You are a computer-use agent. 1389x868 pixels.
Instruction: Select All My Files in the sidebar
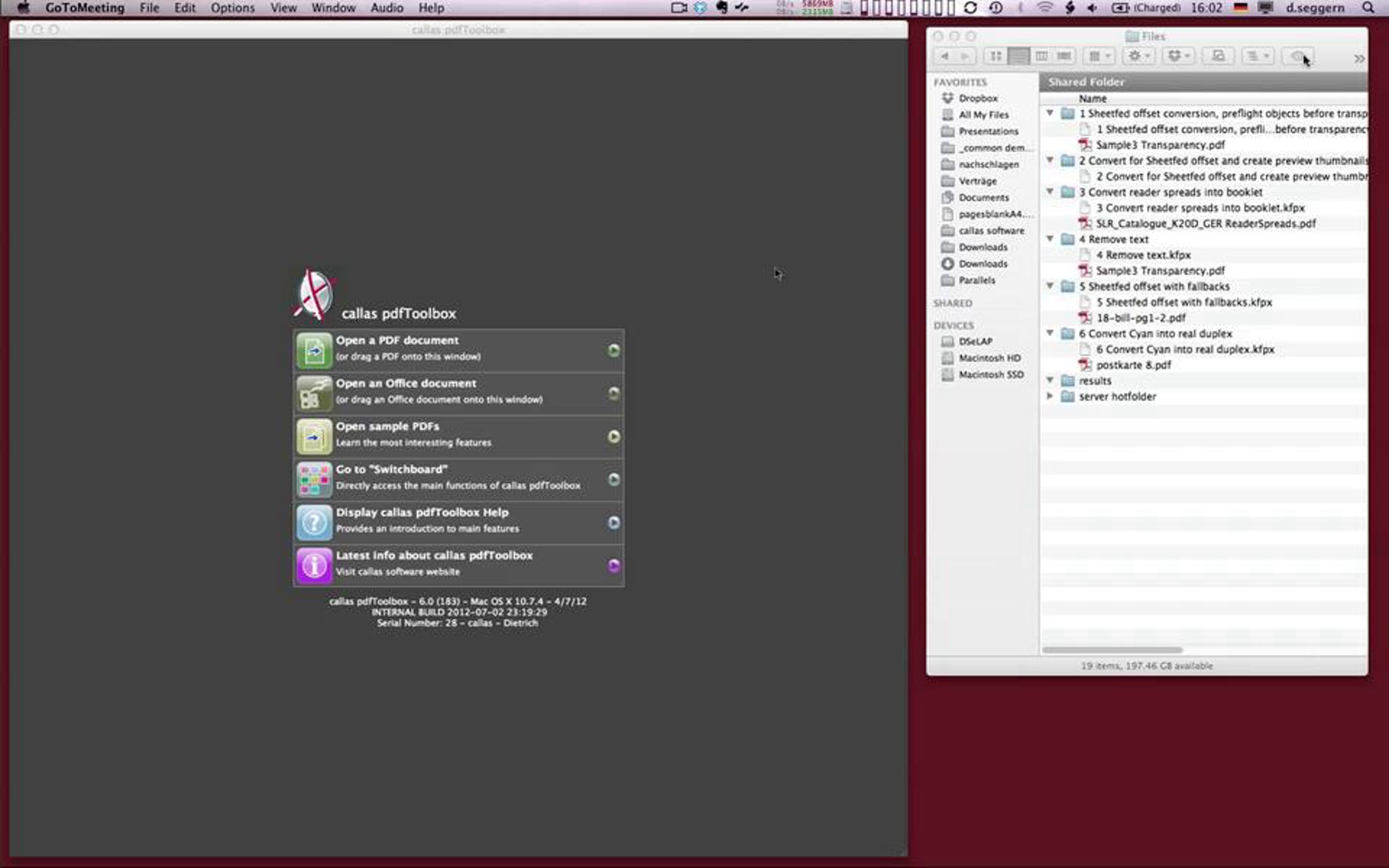tap(983, 115)
